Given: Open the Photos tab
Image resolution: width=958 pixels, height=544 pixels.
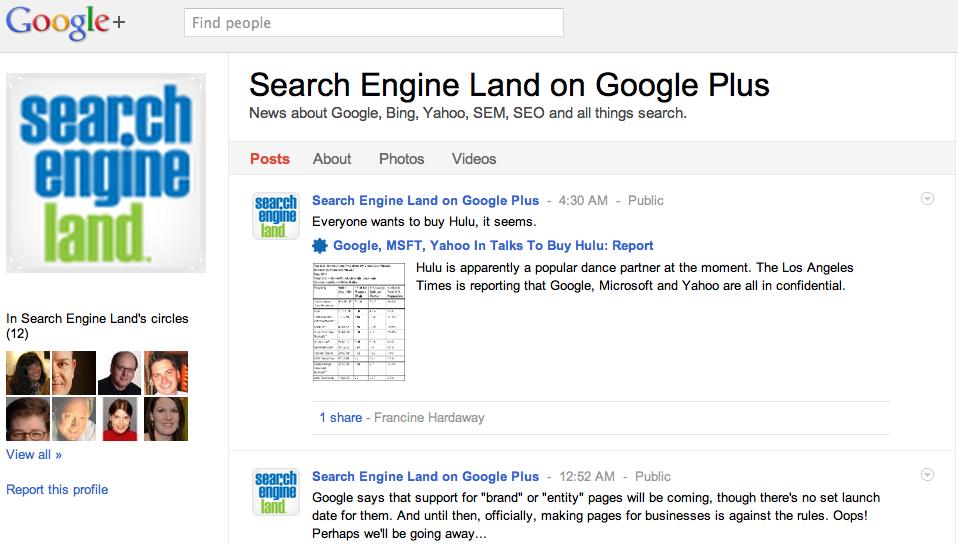Looking at the screenshot, I should pos(401,159).
